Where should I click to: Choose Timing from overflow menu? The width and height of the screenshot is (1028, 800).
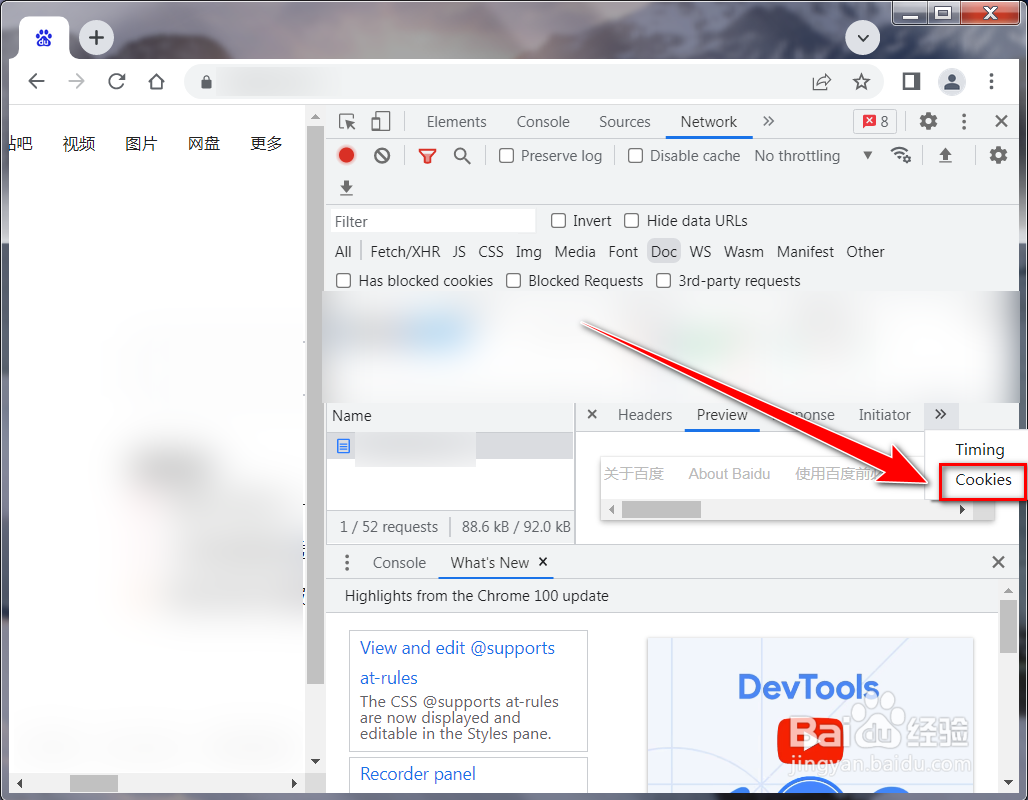point(979,450)
